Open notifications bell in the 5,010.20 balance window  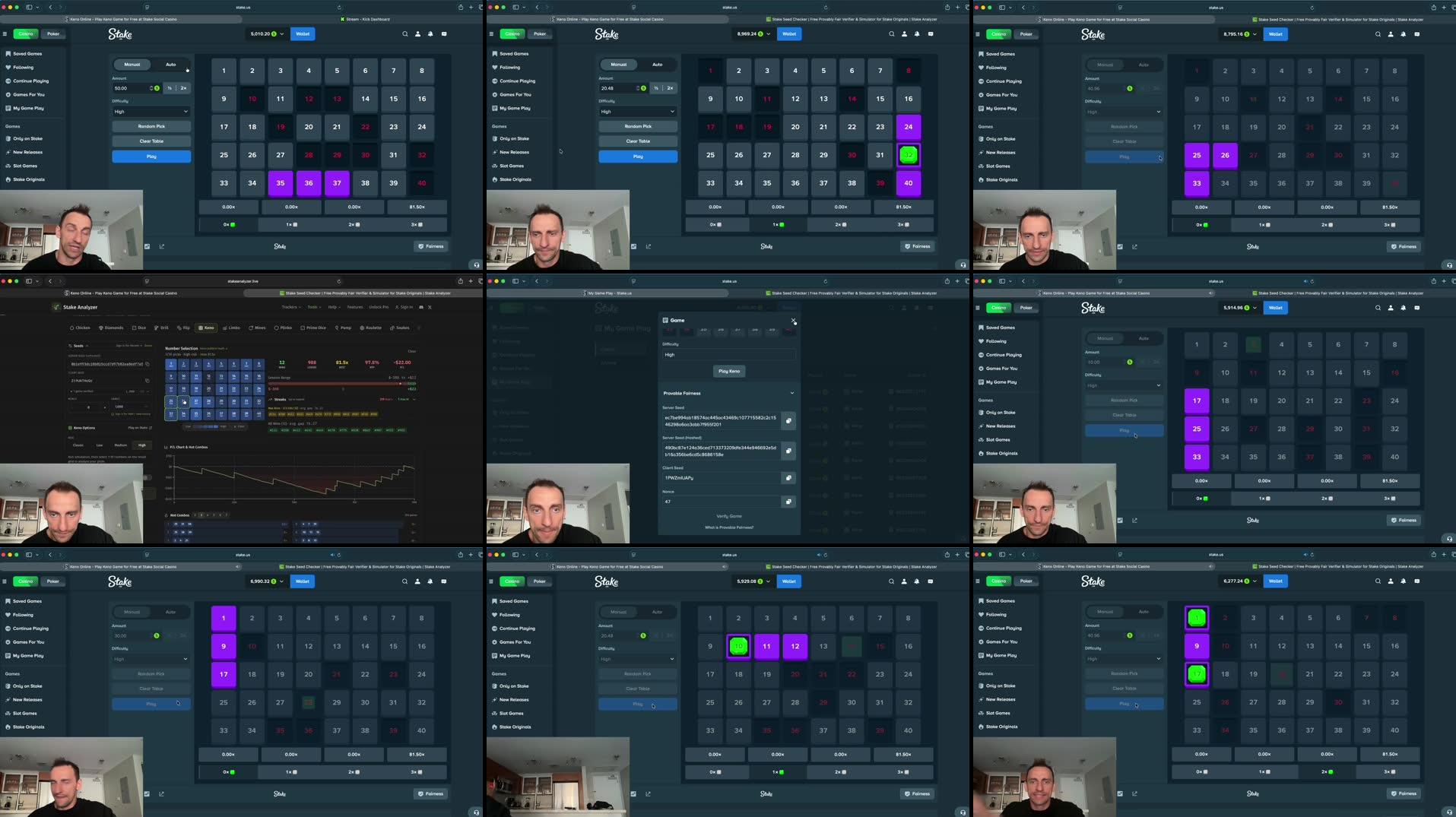coord(430,33)
